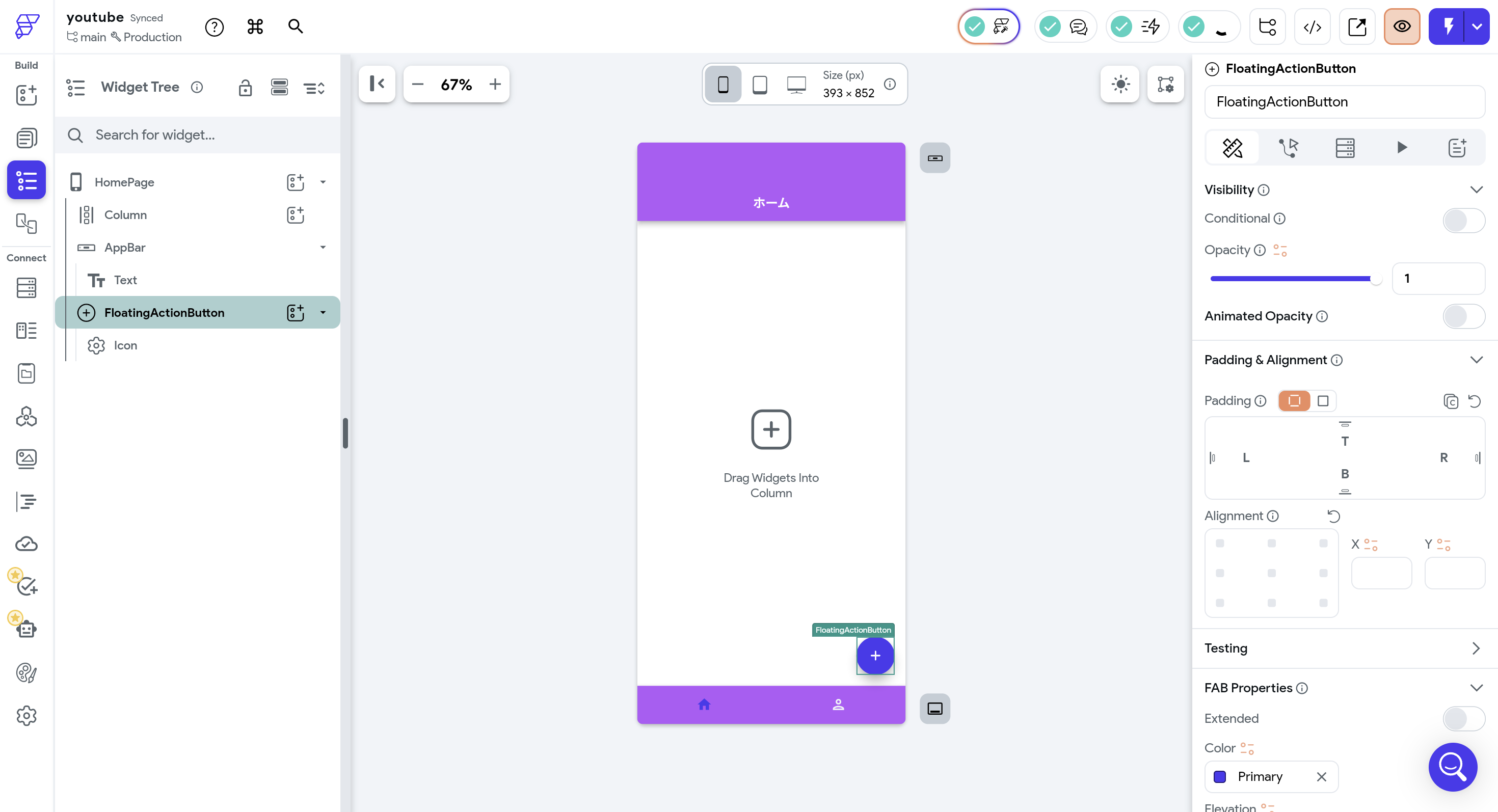Collapse the Padding & Alignment section

pyautogui.click(x=1476, y=360)
